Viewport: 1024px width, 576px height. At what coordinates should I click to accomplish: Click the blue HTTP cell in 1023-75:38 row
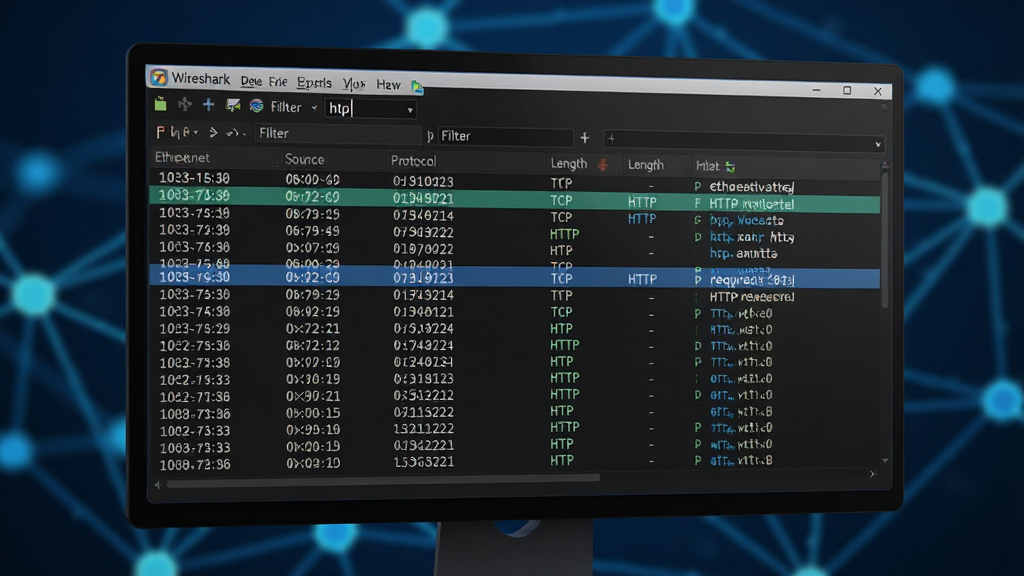tap(641, 219)
